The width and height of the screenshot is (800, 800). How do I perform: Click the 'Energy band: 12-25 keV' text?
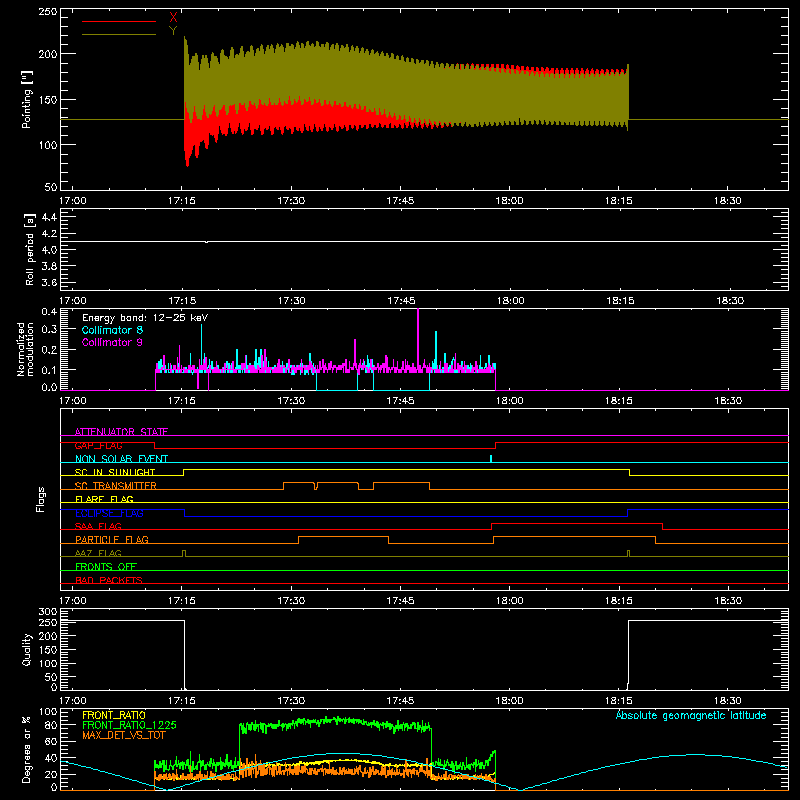click(x=145, y=317)
